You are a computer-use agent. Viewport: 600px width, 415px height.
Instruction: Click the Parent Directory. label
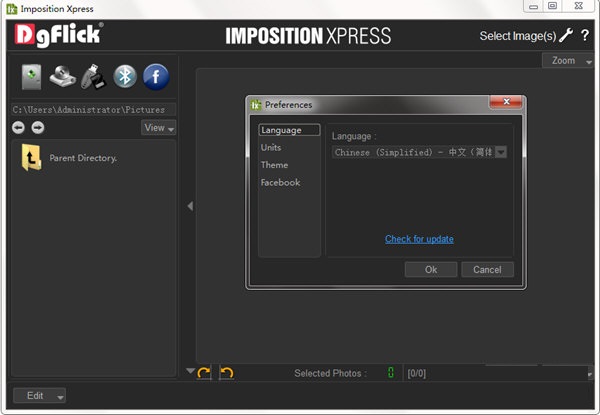point(83,158)
